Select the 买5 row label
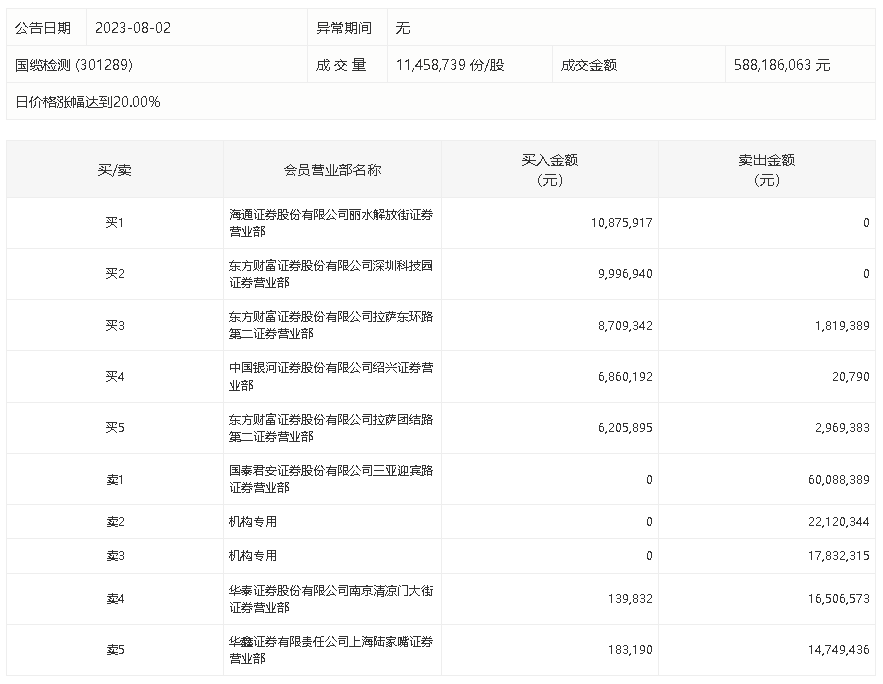The width and height of the screenshot is (883, 684). click(x=114, y=427)
